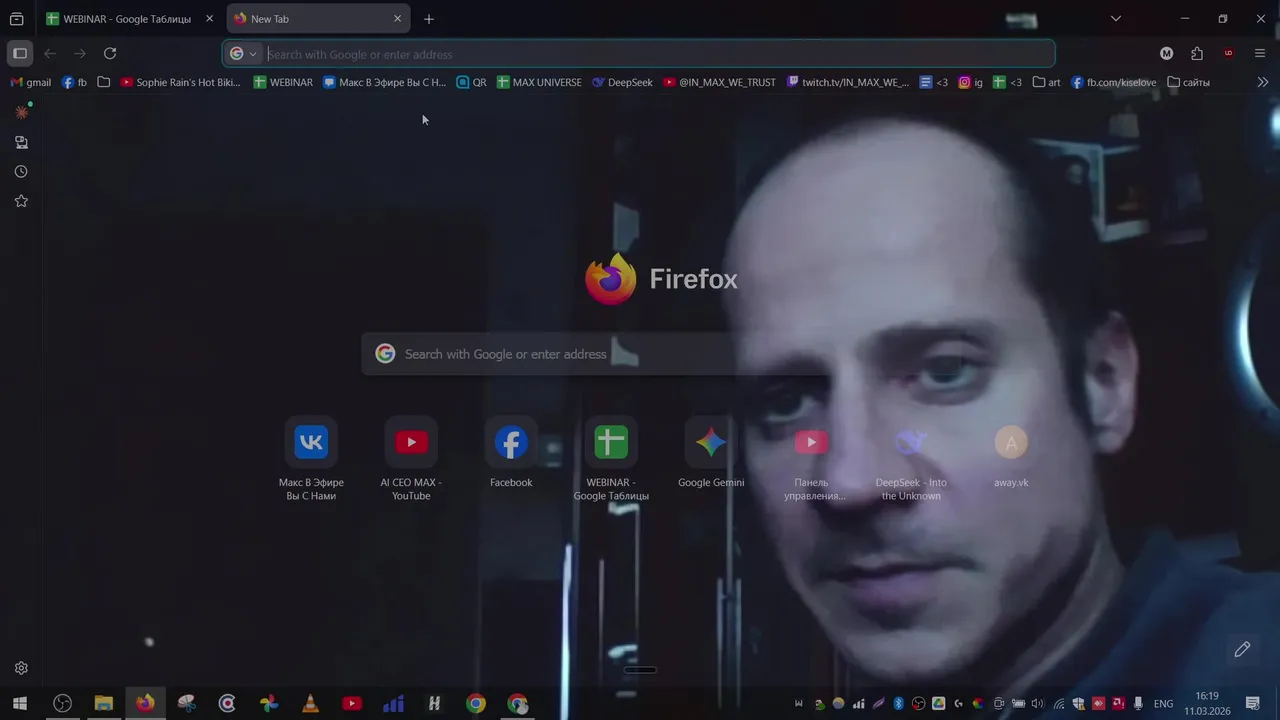The height and width of the screenshot is (720, 1280).
Task: Open the gmail bookmark
Action: (31, 83)
